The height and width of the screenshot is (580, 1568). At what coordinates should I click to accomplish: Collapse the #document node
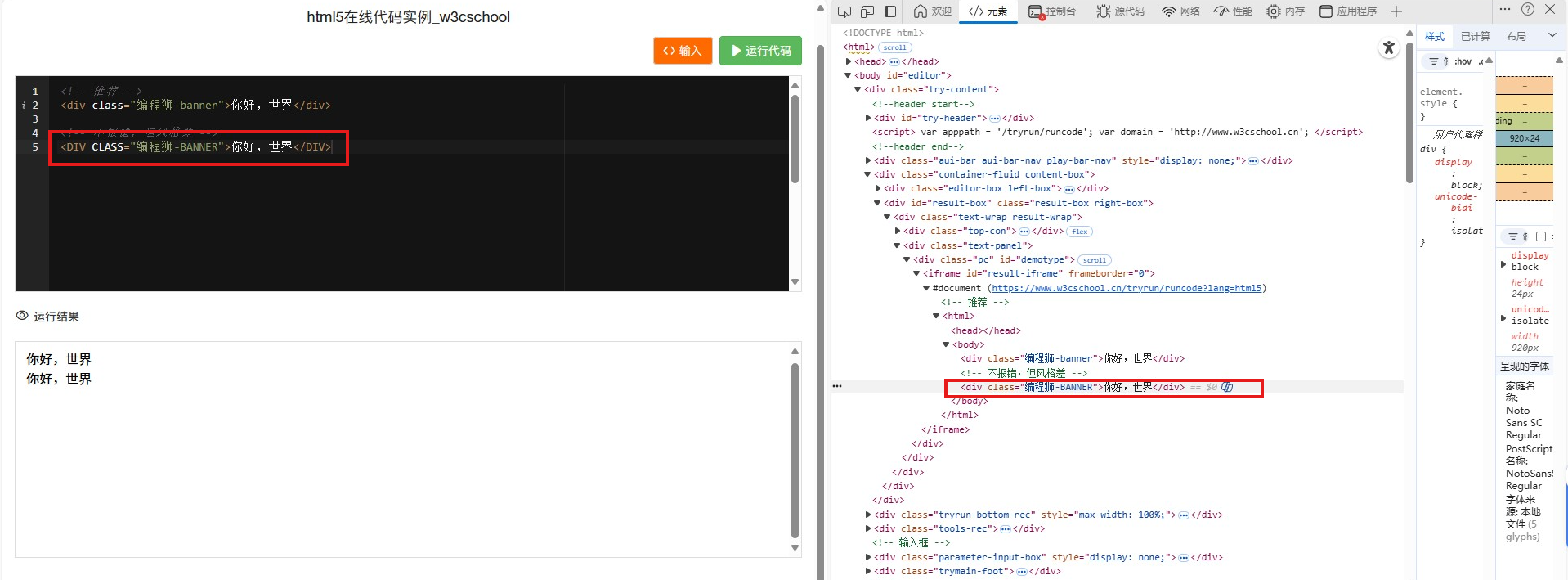point(926,288)
